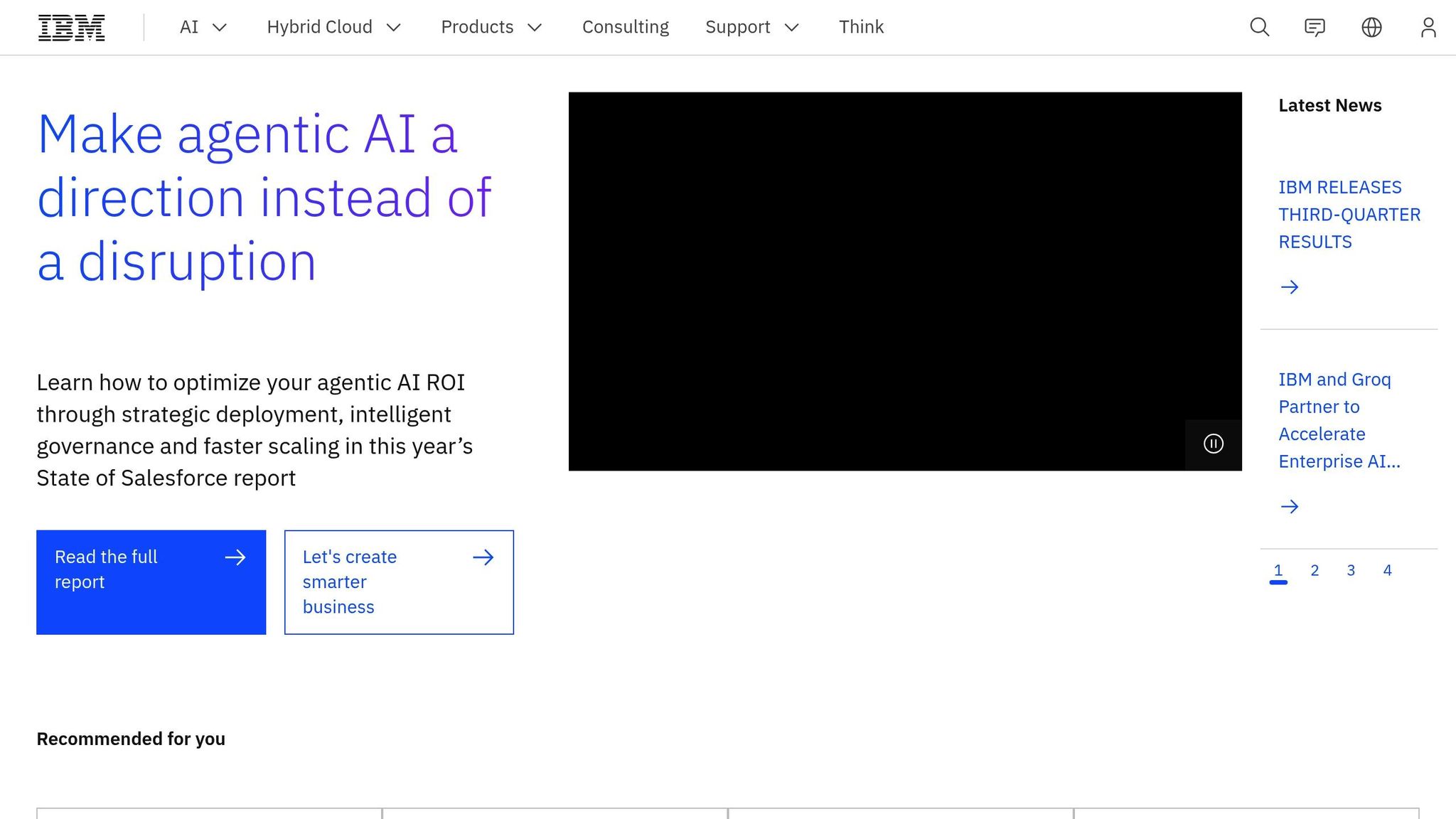1456x819 pixels.
Task: Open the Consulting menu item
Action: [x=625, y=28]
